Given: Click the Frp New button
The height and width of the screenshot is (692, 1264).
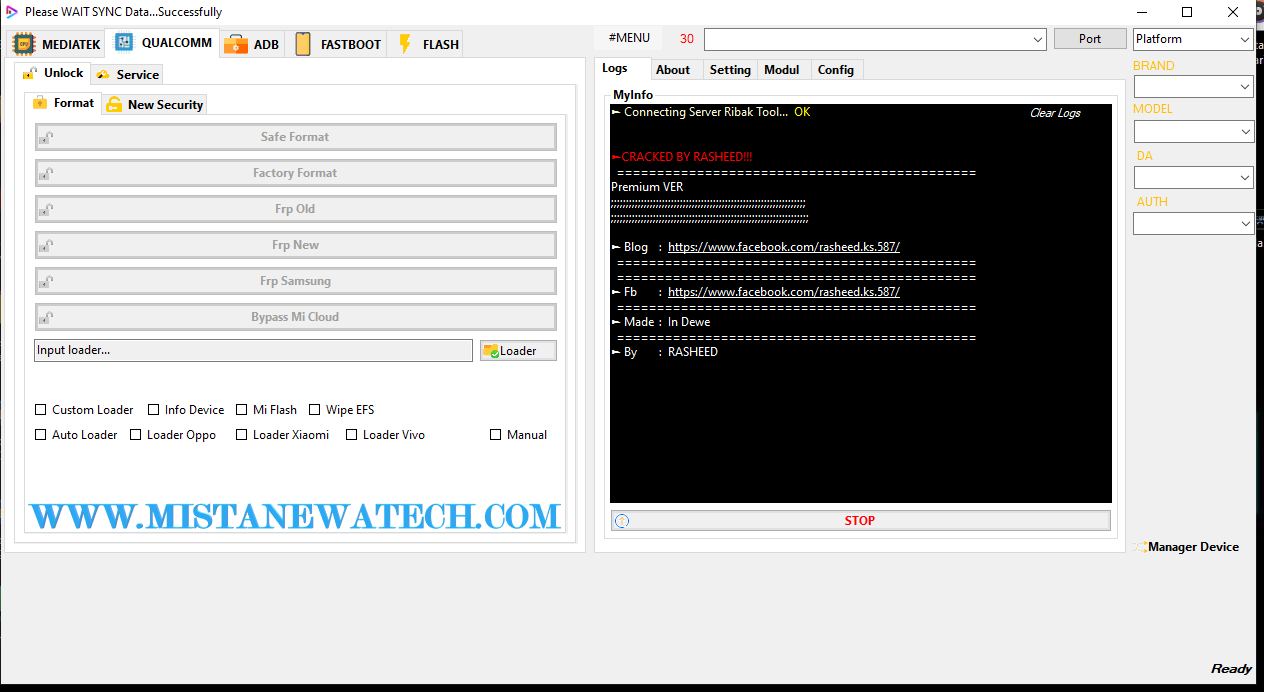Looking at the screenshot, I should [x=295, y=245].
